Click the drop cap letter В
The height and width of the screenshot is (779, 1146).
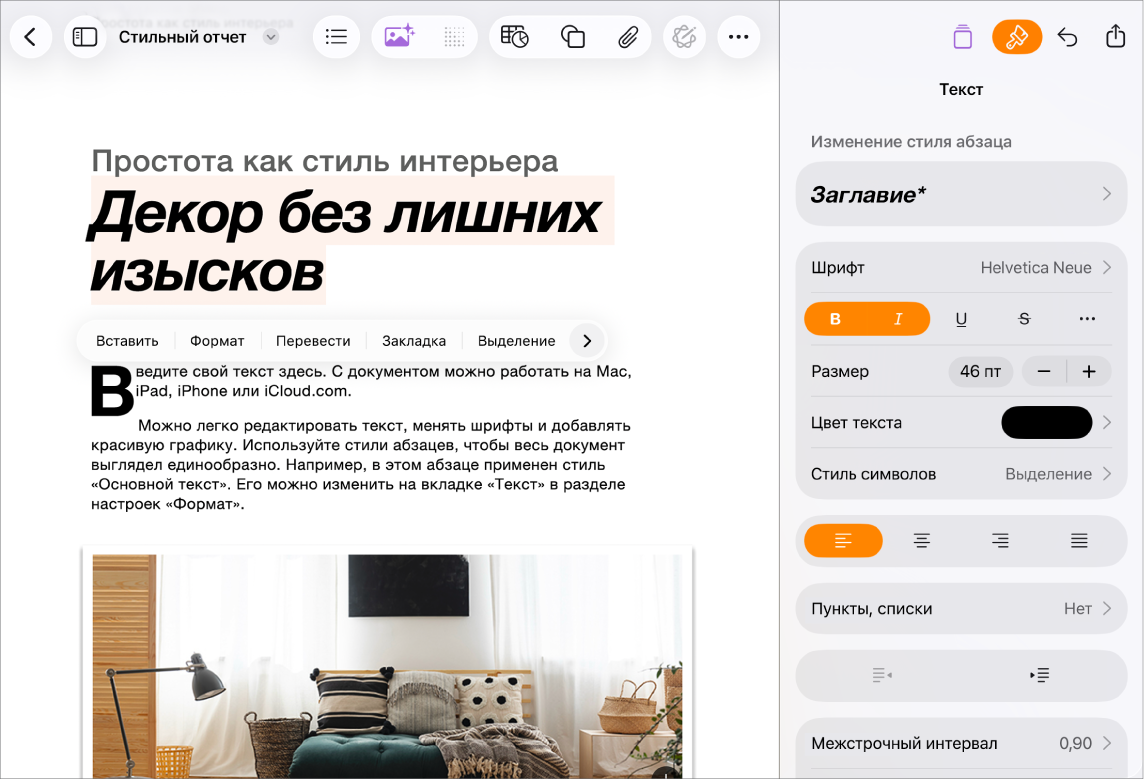(x=112, y=391)
